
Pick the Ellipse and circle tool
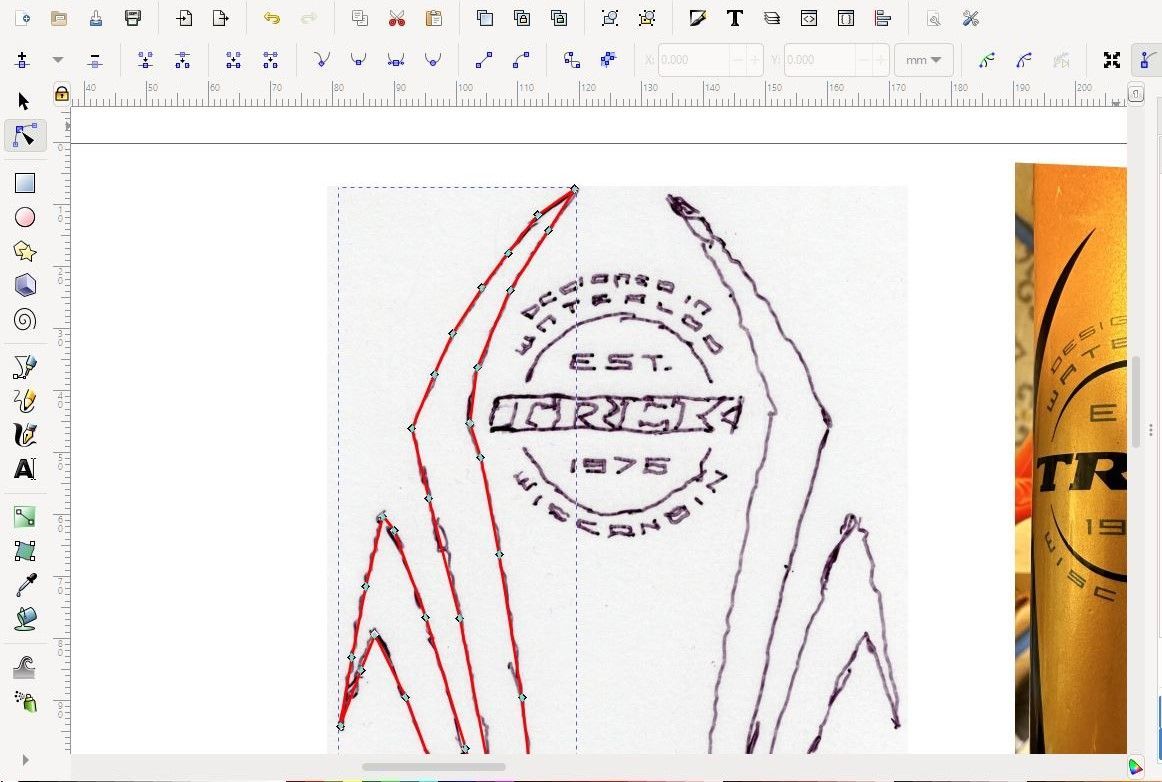coord(24,217)
